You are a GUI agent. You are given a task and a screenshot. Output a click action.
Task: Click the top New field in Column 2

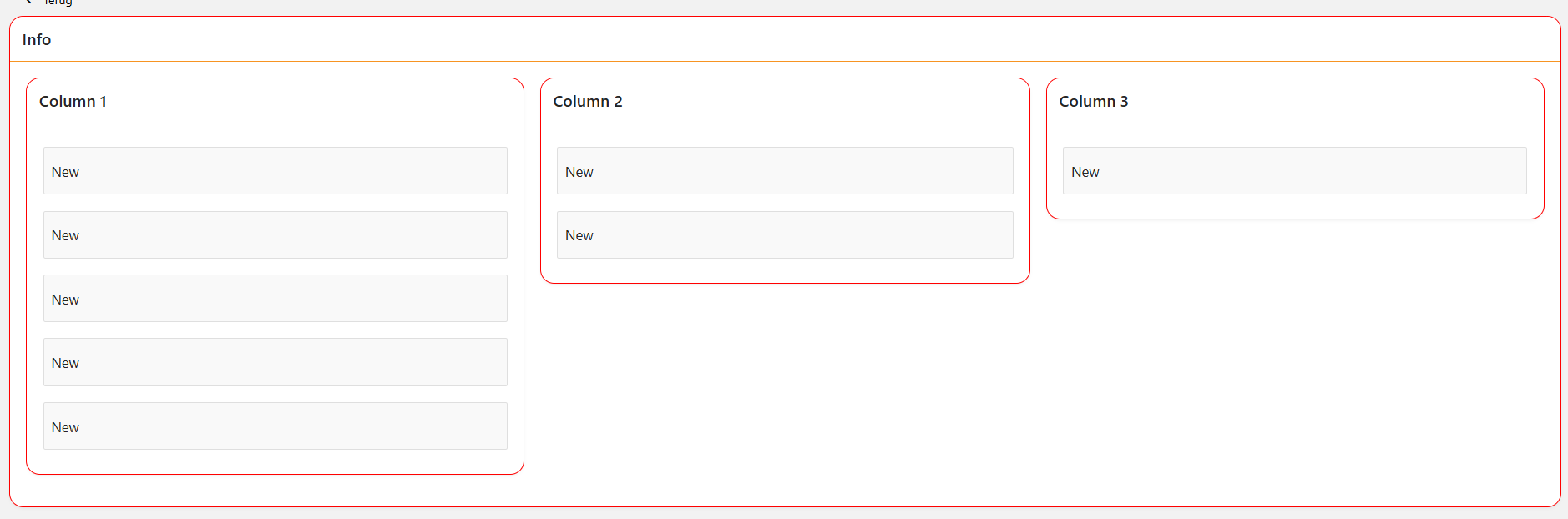click(785, 171)
